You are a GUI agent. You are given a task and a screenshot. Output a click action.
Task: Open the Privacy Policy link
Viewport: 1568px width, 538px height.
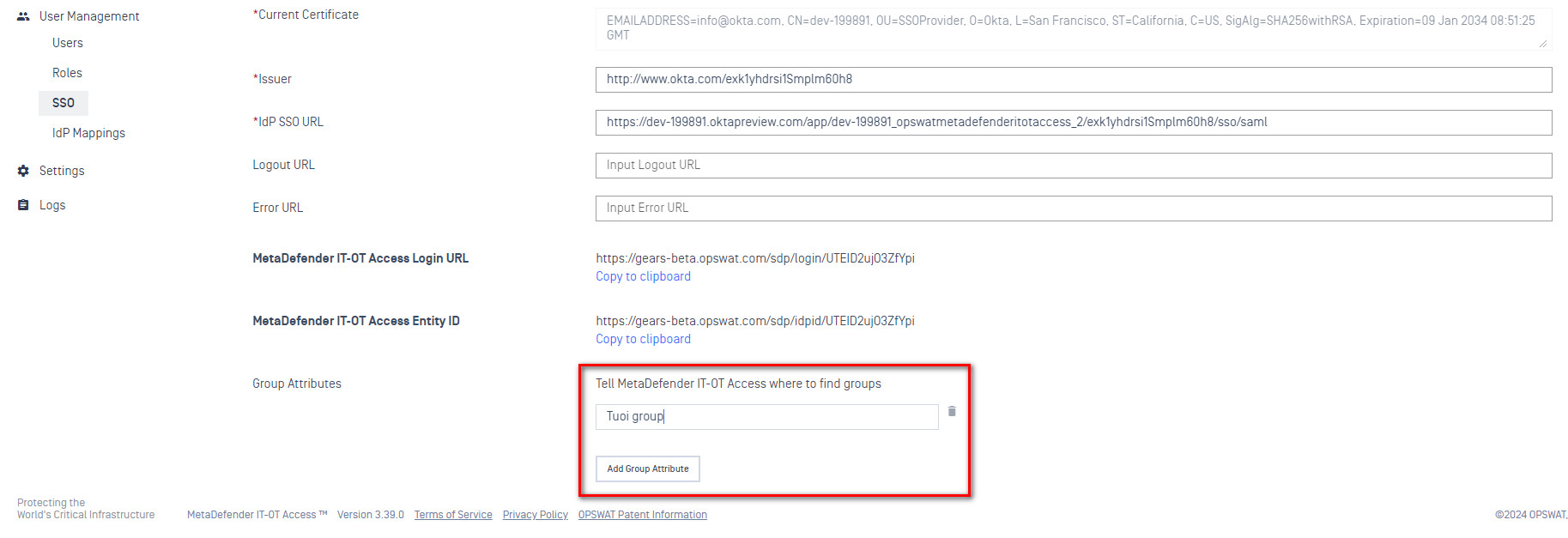[535, 515]
